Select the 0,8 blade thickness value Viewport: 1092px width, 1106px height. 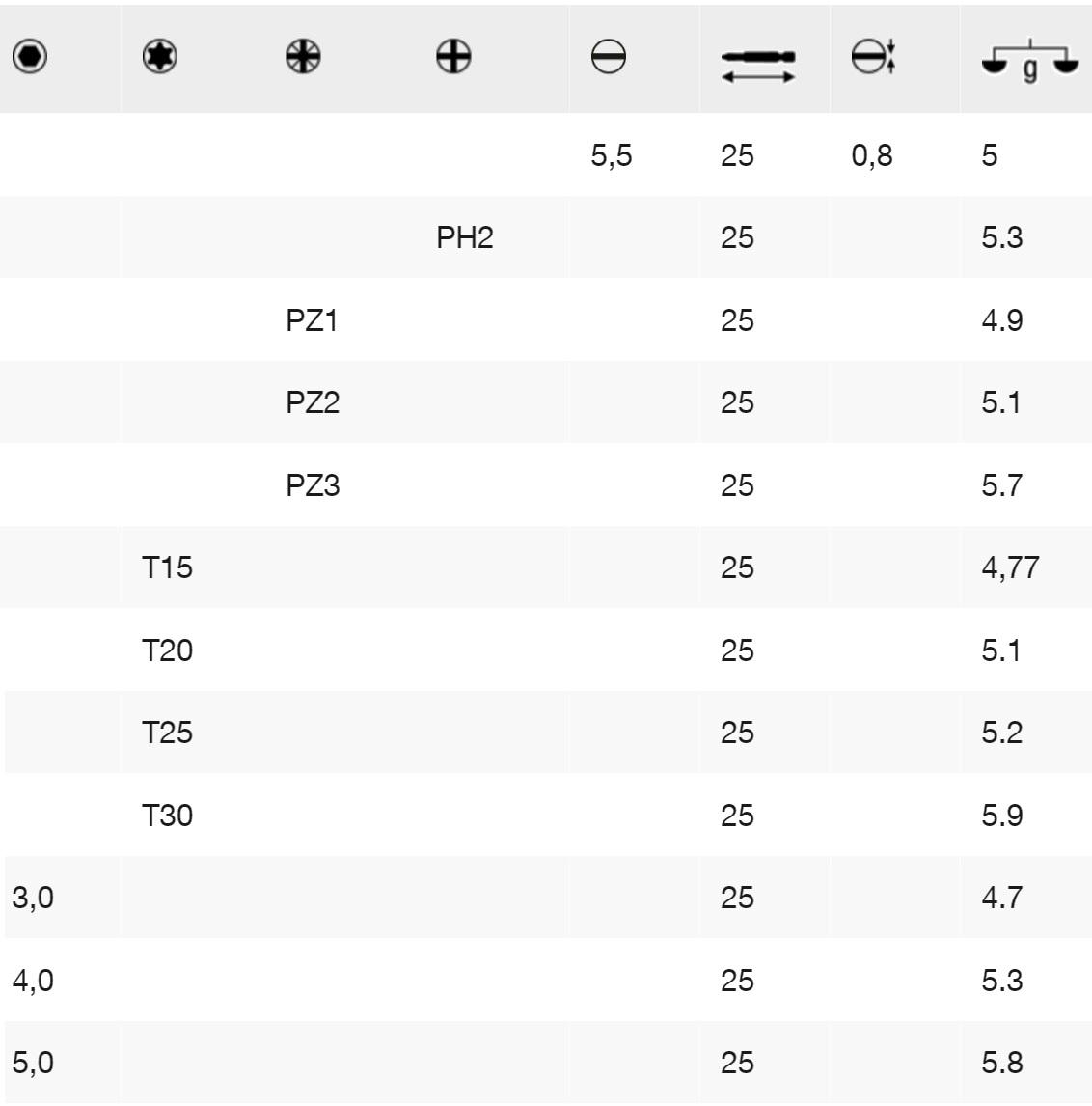872,155
